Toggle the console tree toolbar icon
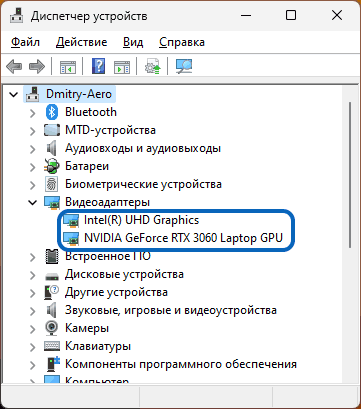 click(68, 67)
